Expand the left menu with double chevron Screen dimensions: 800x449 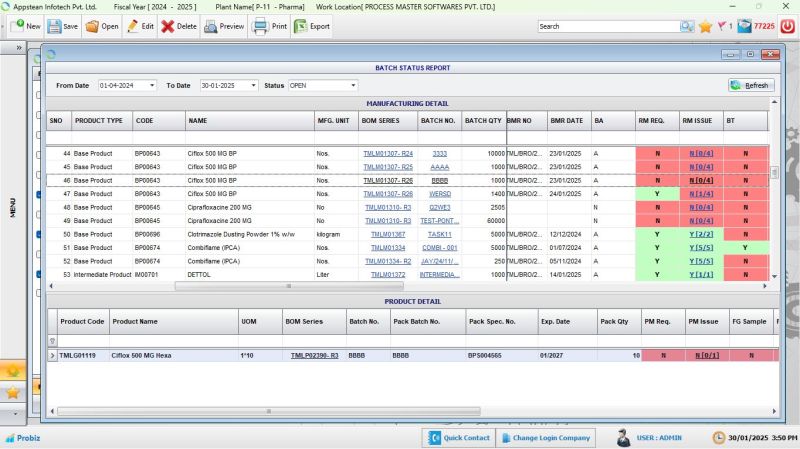click(x=19, y=48)
